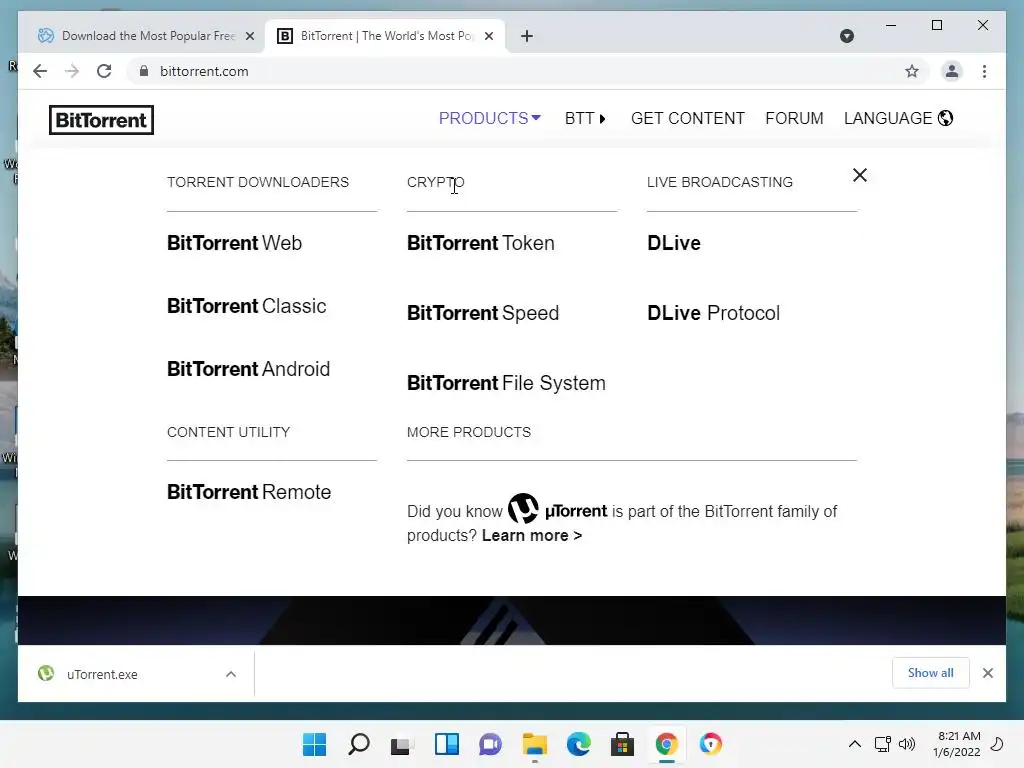1024x768 pixels.
Task: Click the µTorrent logo icon
Action: point(523,509)
